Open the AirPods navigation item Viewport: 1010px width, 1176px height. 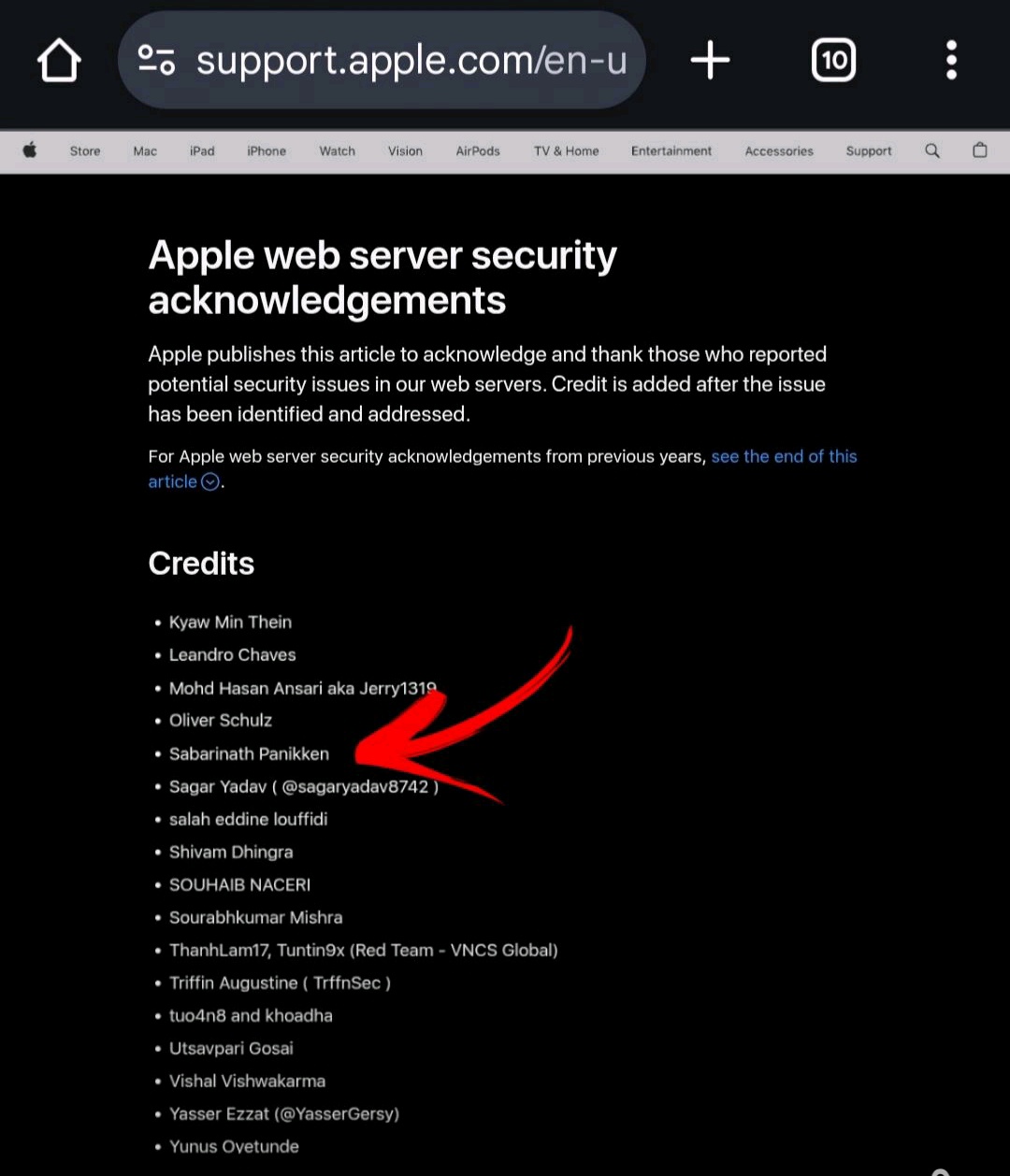pos(478,151)
